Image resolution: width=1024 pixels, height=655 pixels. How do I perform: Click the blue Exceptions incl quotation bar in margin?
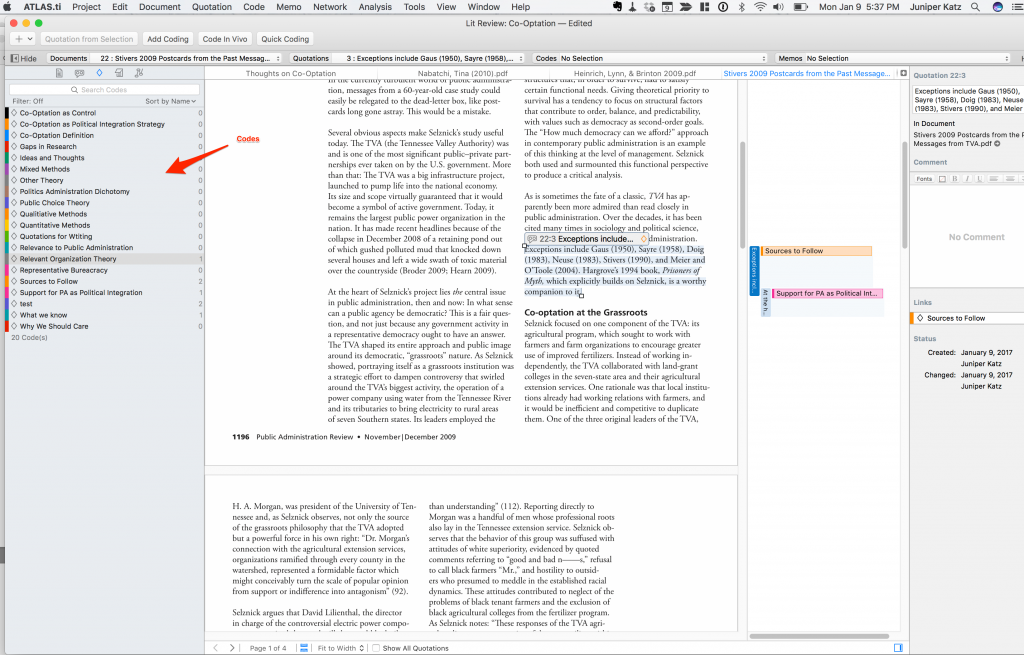(x=754, y=270)
